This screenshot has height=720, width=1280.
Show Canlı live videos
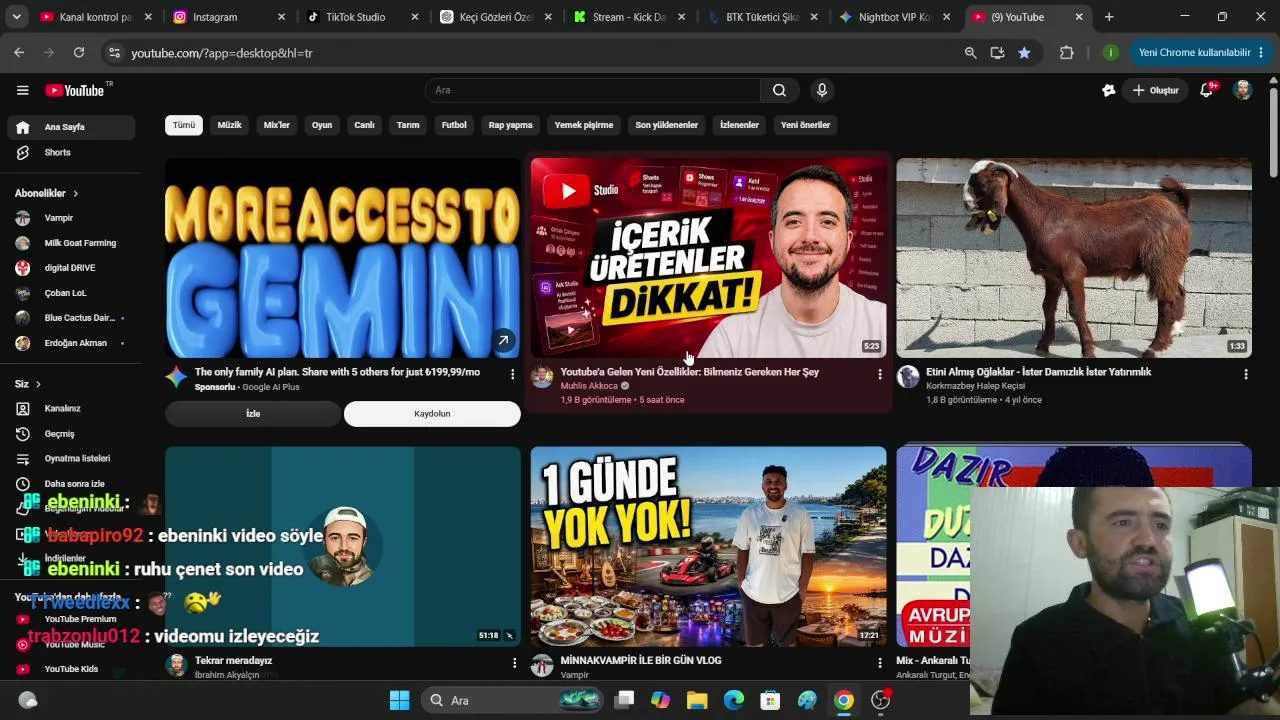[x=364, y=125]
